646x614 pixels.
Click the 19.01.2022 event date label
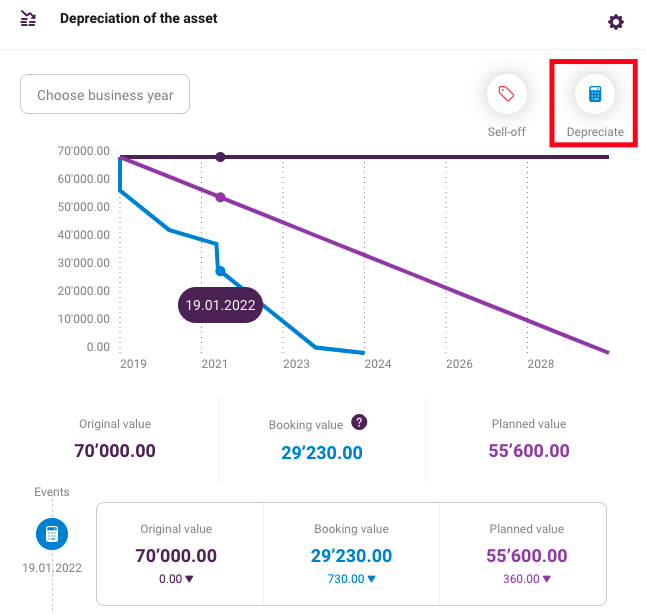[52, 568]
